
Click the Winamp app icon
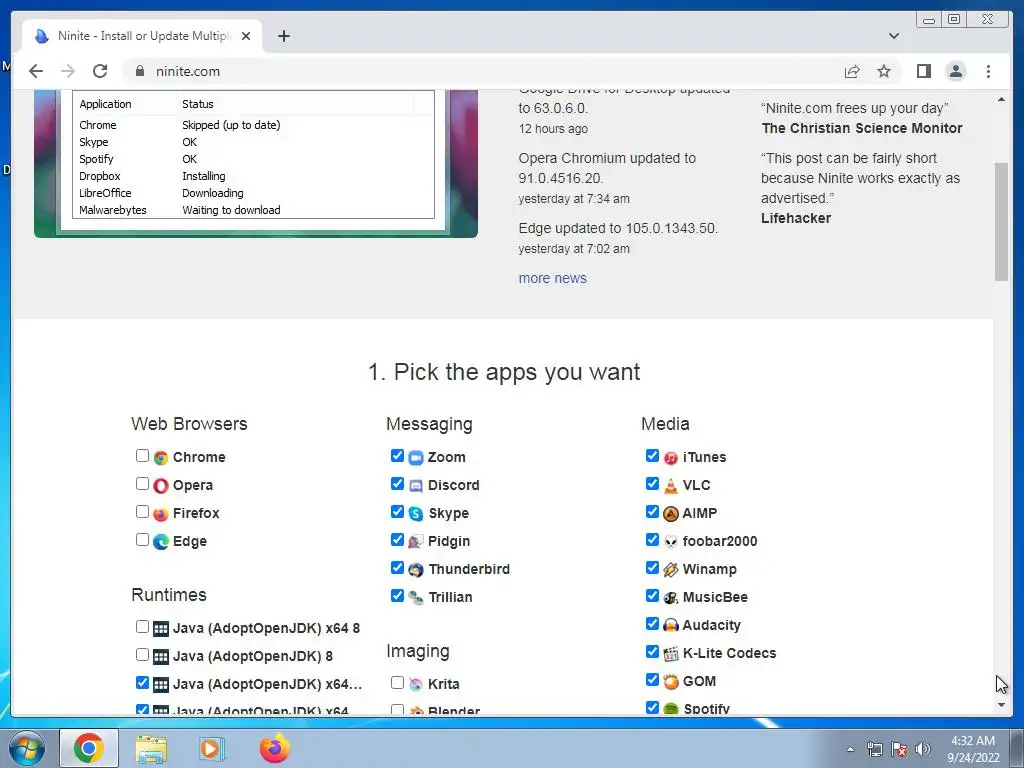[671, 569]
